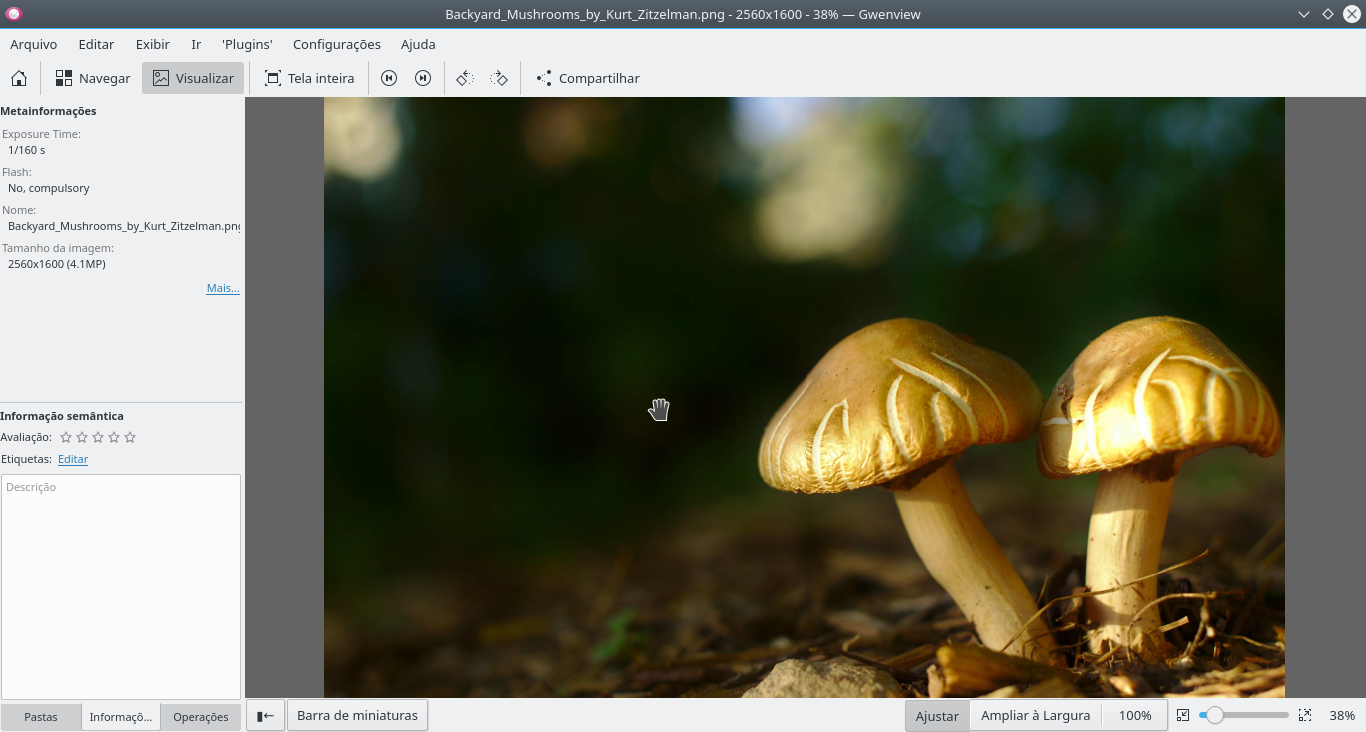The width and height of the screenshot is (1366, 732).
Task: Switch to the Operações panel tab
Action: [x=201, y=716]
